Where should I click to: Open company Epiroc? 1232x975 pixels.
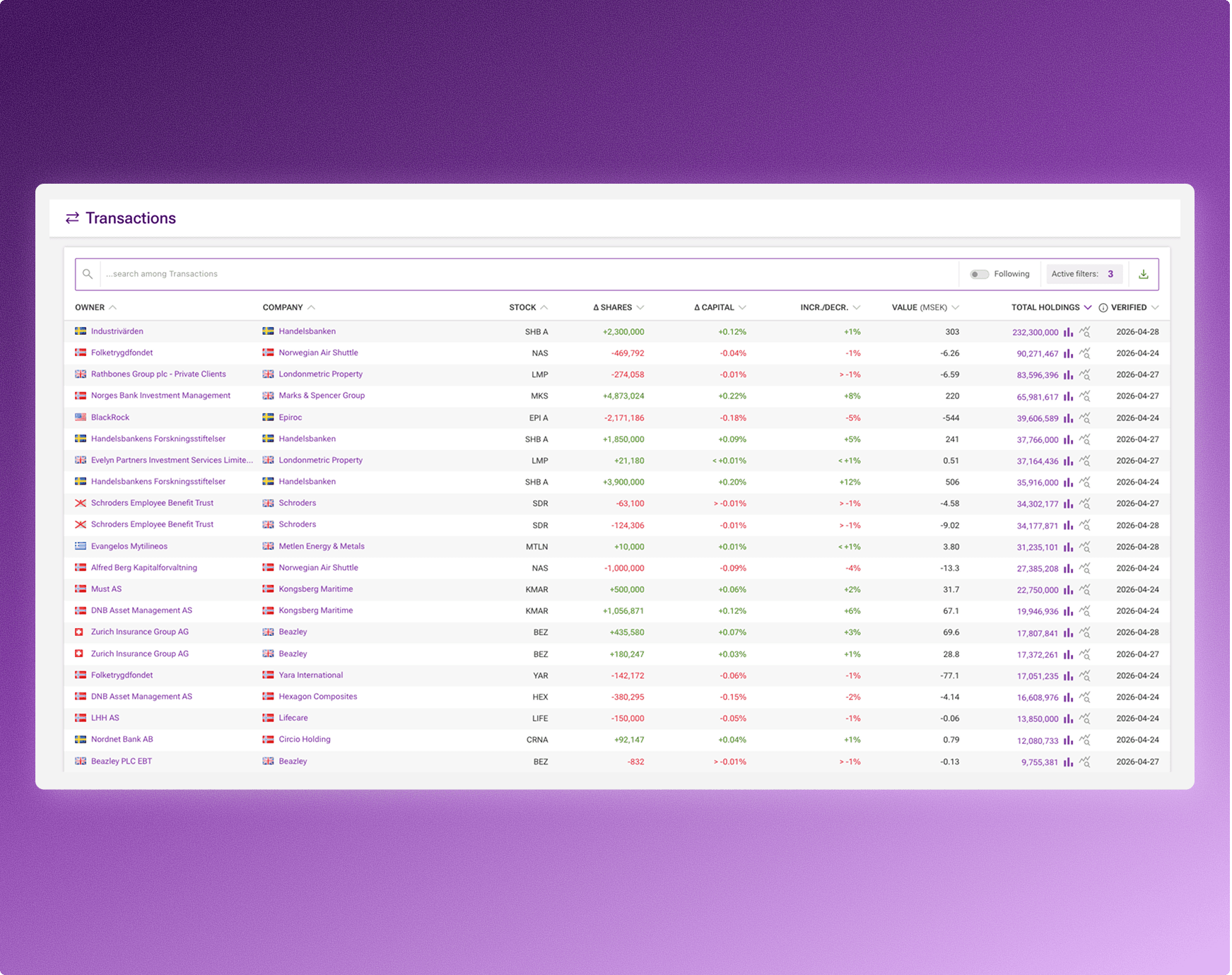pos(291,418)
